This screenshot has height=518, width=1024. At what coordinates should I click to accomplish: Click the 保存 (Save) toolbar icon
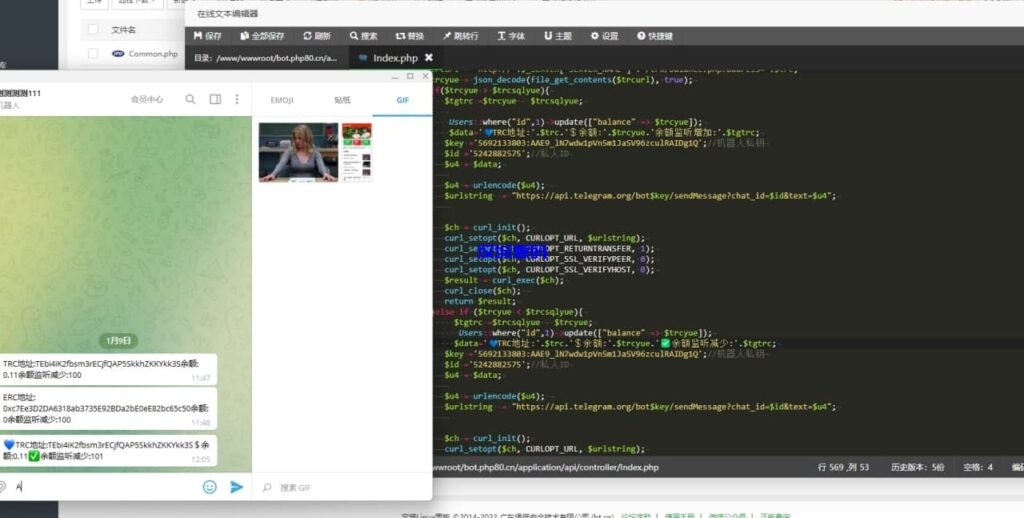pos(208,36)
